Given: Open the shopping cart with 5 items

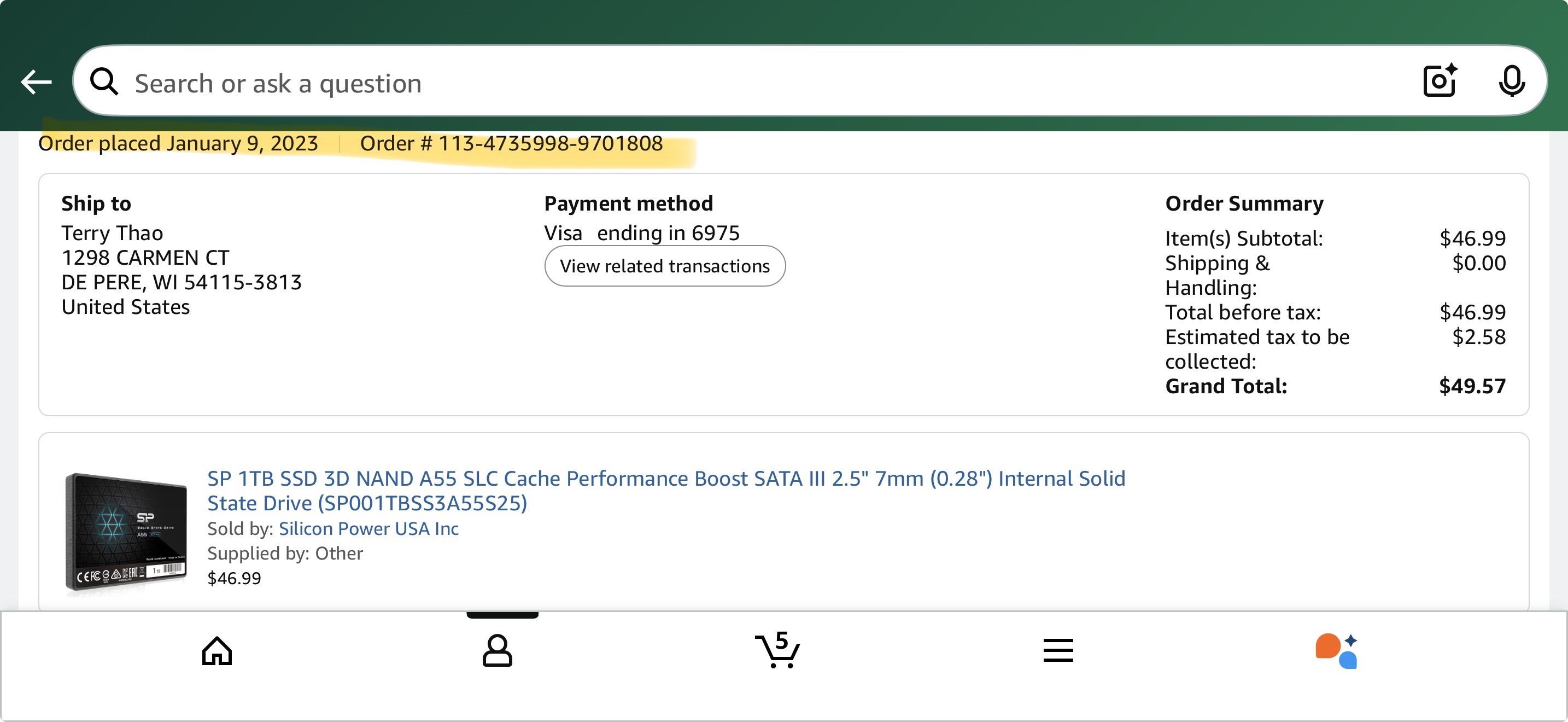Looking at the screenshot, I should pos(777,650).
